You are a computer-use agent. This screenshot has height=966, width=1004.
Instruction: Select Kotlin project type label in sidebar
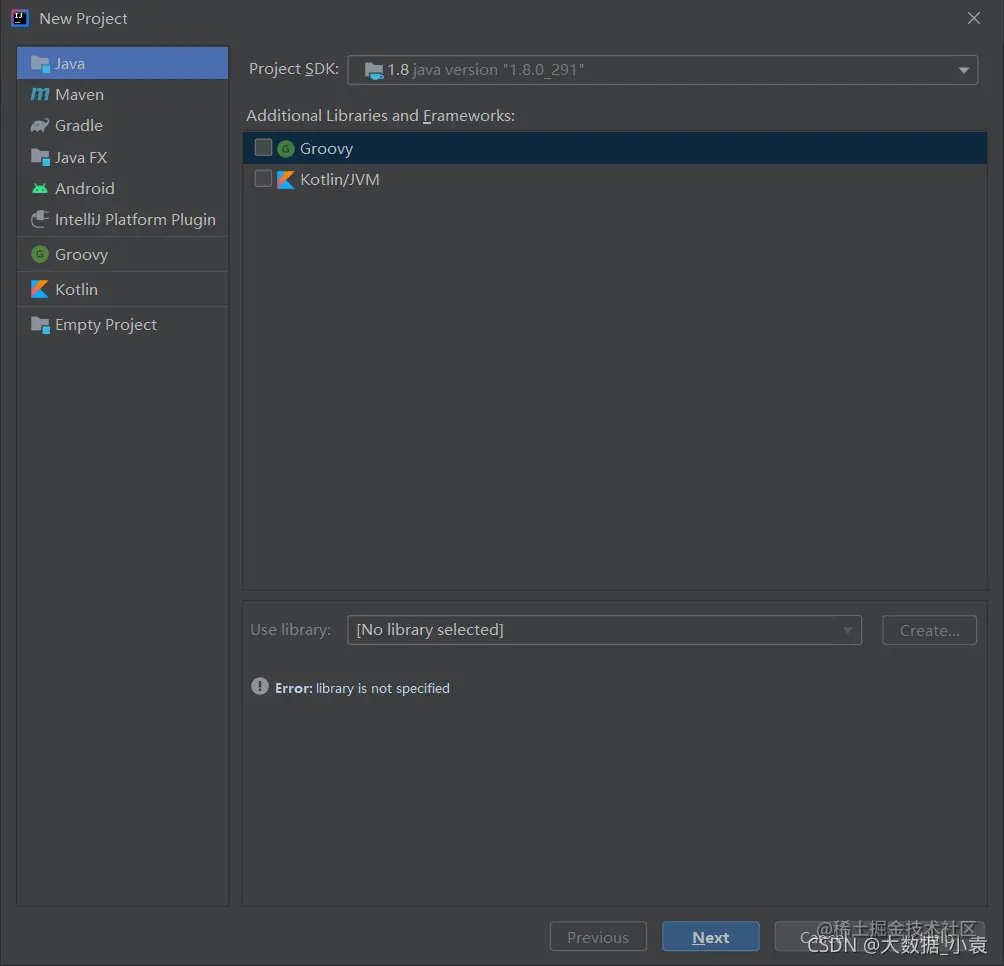click(76, 289)
